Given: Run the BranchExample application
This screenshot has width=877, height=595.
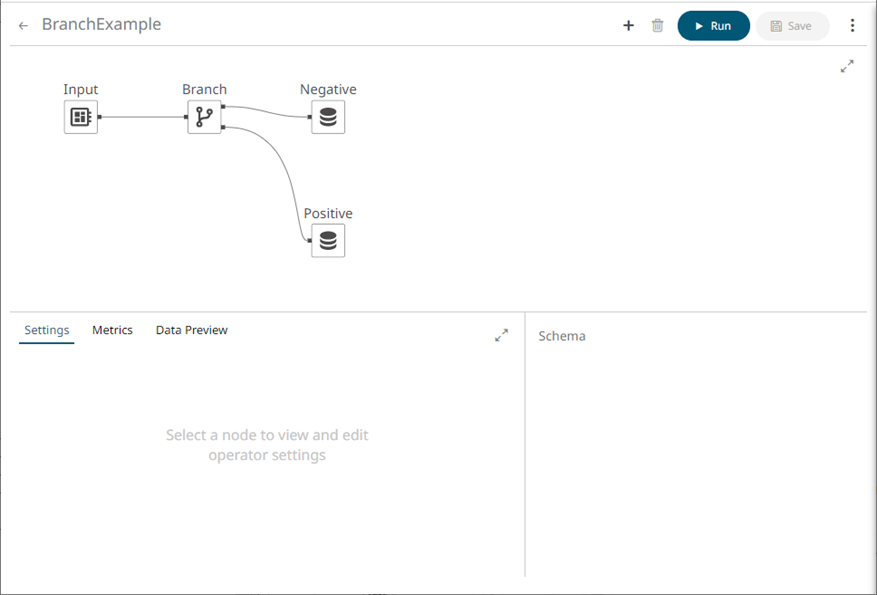Looking at the screenshot, I should [x=713, y=26].
